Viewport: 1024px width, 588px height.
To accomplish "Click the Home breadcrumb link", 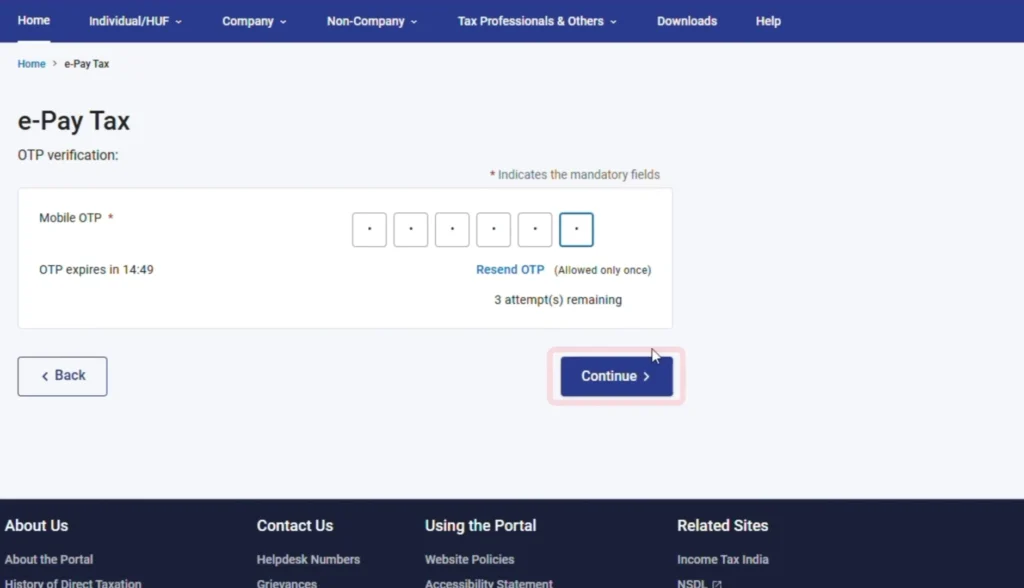I will 32,64.
